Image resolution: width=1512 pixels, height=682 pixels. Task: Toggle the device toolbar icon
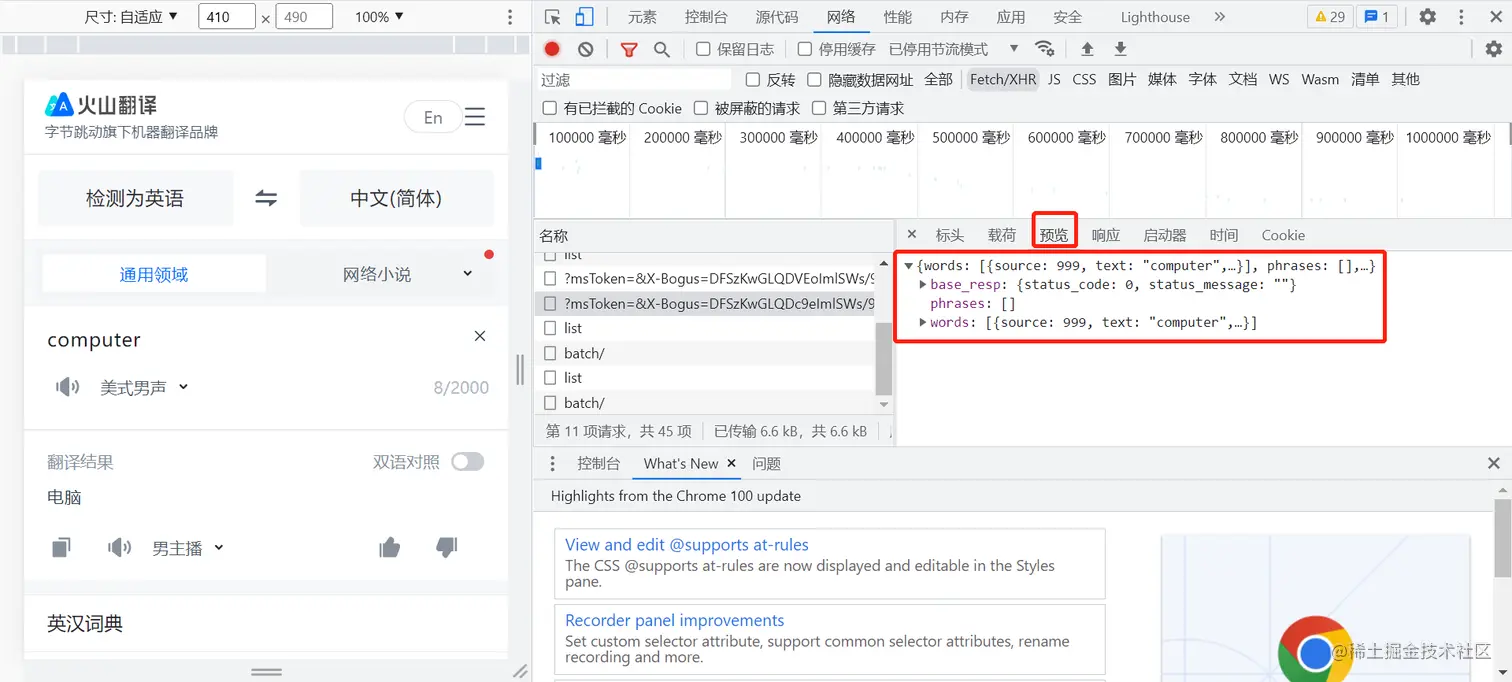click(x=584, y=17)
